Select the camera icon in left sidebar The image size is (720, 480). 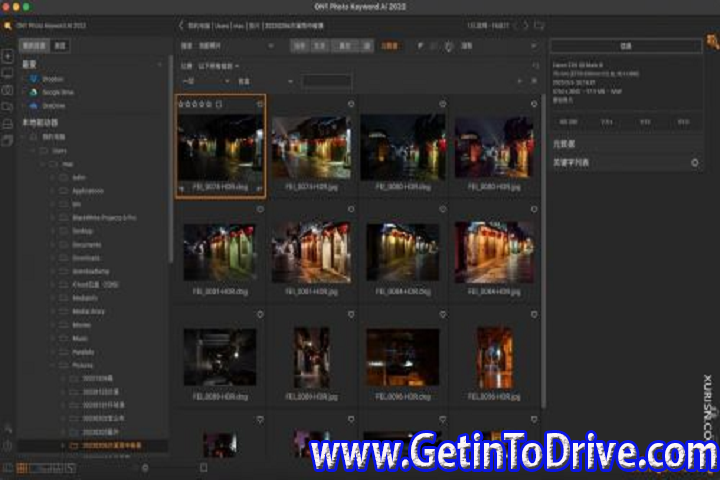point(7,90)
